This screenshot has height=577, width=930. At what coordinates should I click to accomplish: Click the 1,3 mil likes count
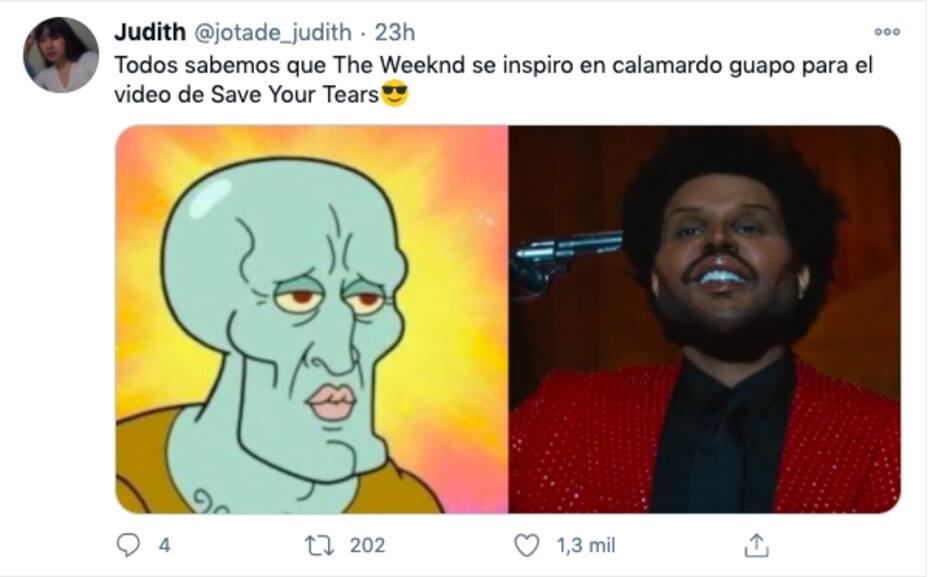pyautogui.click(x=585, y=545)
